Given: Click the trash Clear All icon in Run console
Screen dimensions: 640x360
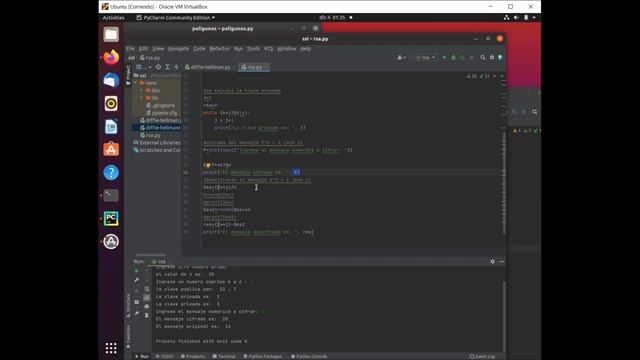Looking at the screenshot, I should point(147,315).
